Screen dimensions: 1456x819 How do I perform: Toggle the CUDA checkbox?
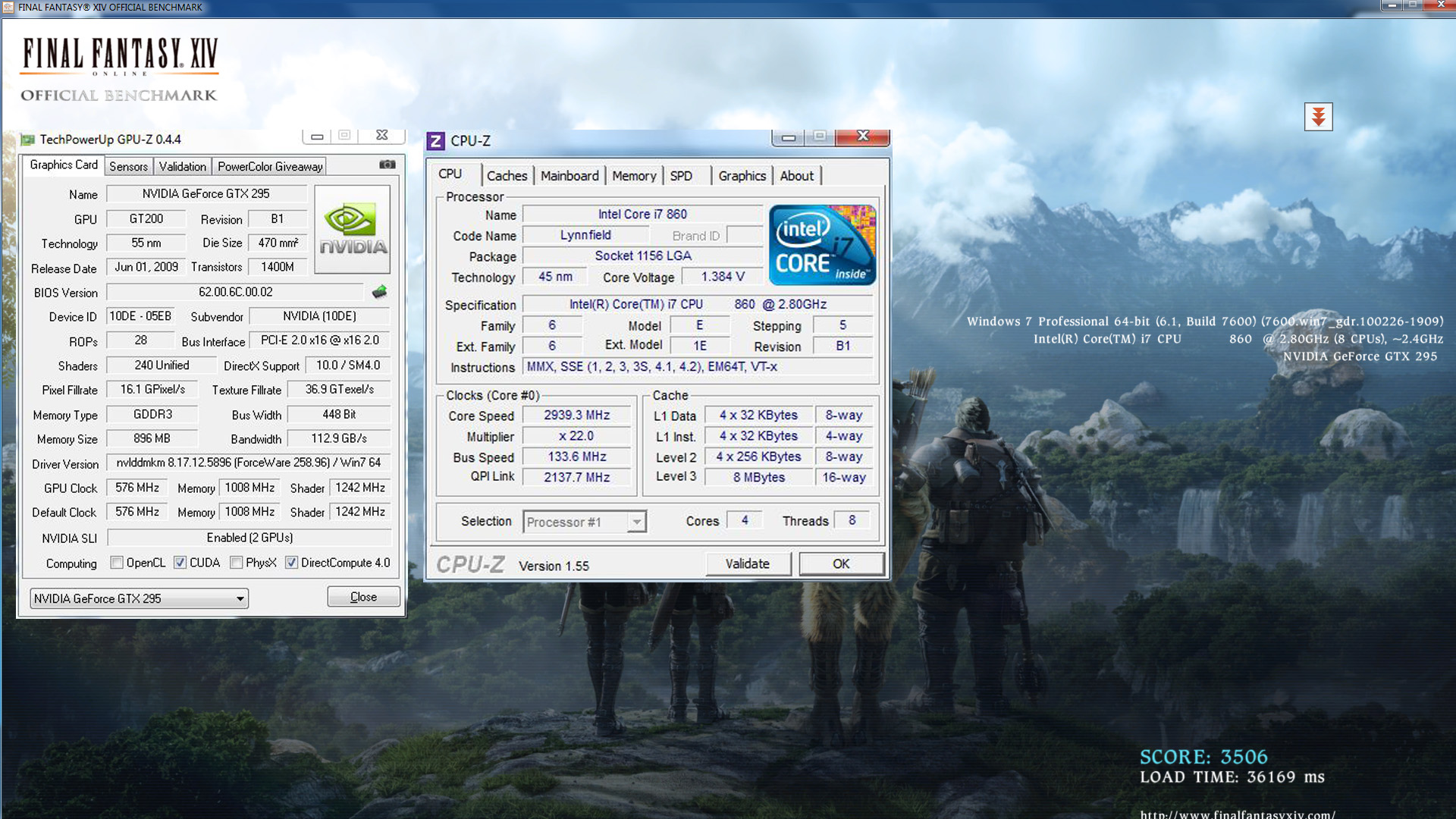pyautogui.click(x=180, y=563)
